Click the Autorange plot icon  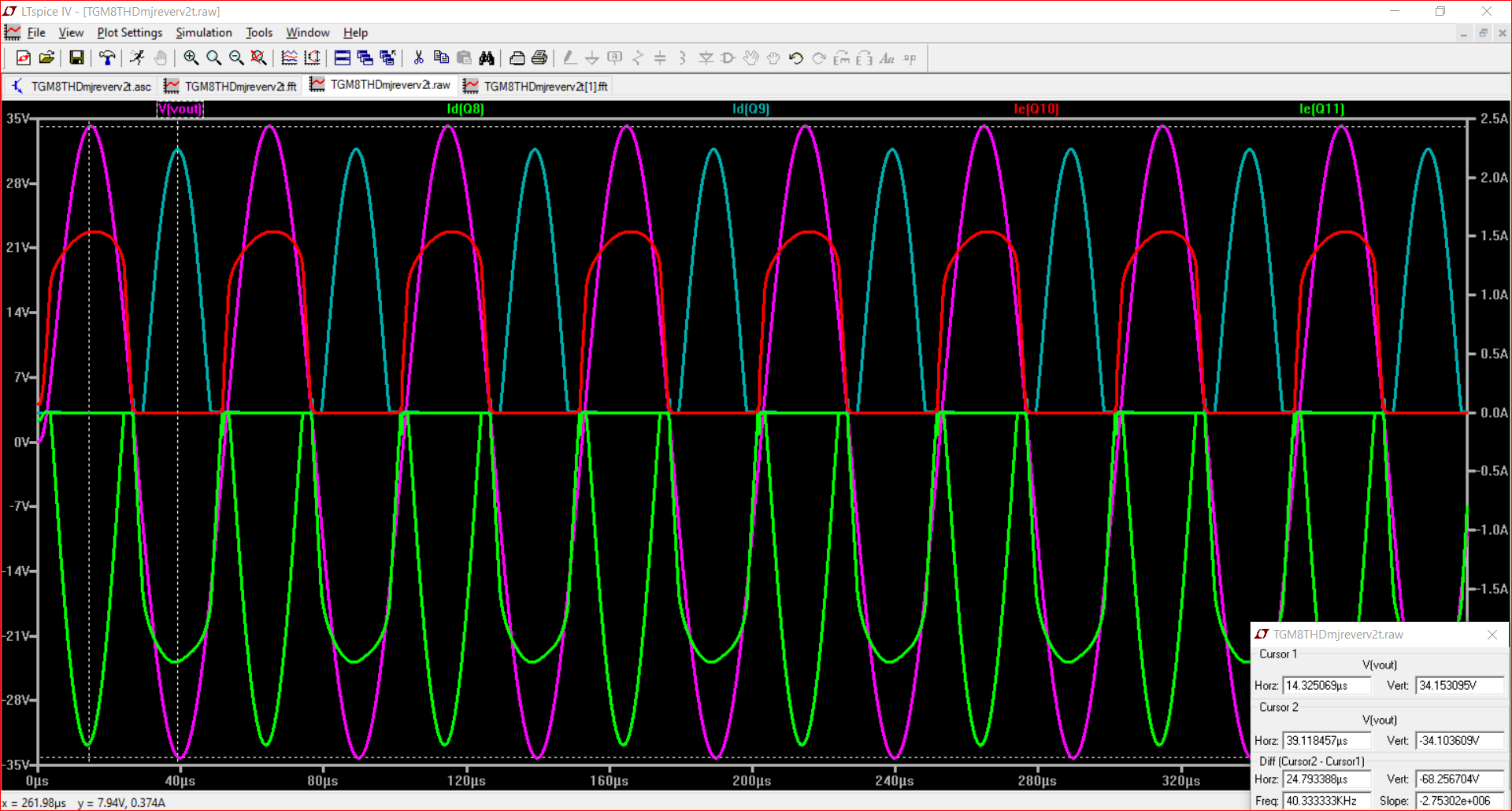coord(289,58)
